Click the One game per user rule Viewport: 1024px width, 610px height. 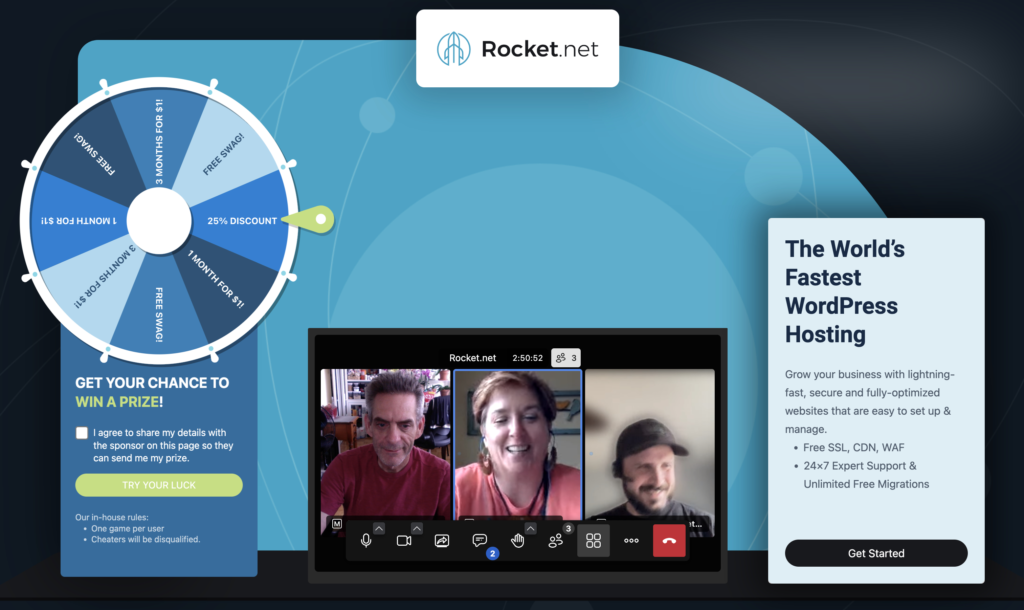point(128,528)
